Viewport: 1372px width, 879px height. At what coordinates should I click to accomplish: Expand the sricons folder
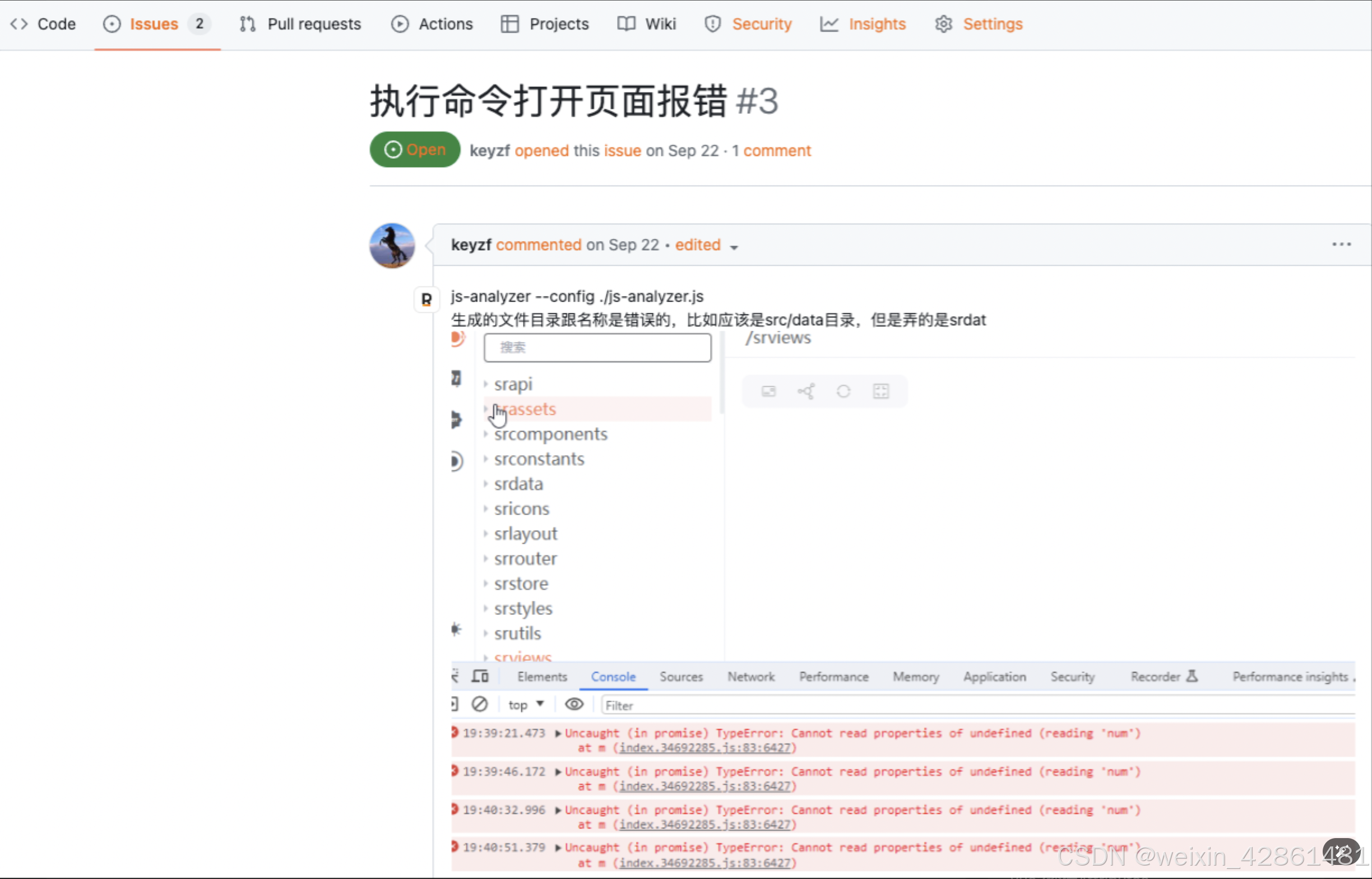tap(485, 509)
